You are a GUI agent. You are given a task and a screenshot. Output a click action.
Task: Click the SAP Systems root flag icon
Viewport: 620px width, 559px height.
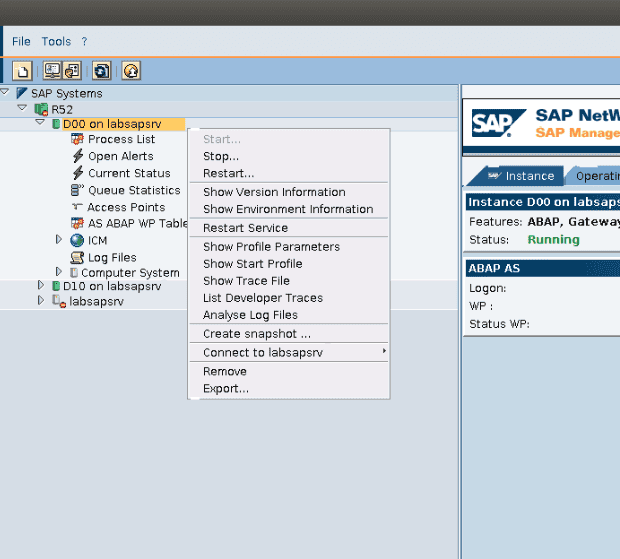22,93
